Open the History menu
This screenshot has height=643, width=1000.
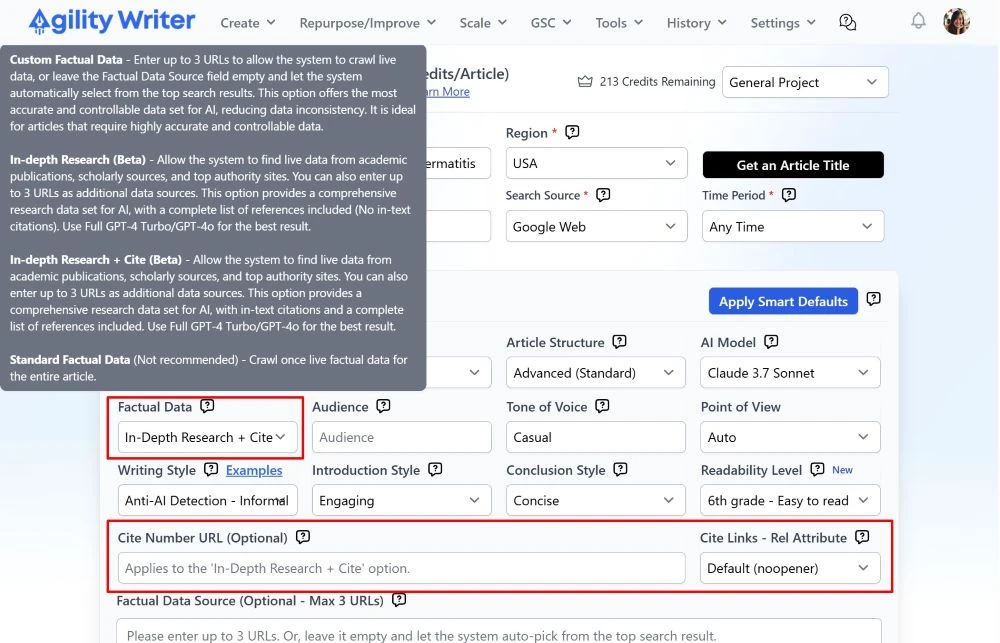point(696,23)
